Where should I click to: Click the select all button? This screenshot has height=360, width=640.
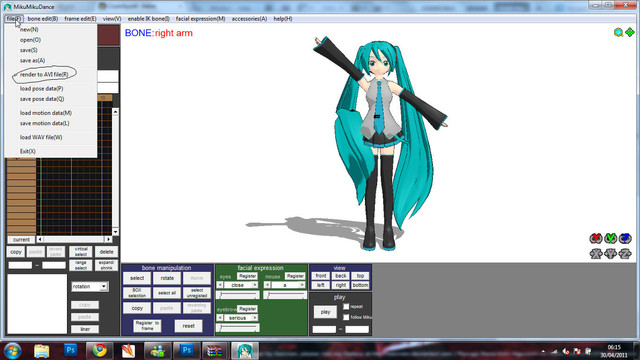[x=167, y=293]
